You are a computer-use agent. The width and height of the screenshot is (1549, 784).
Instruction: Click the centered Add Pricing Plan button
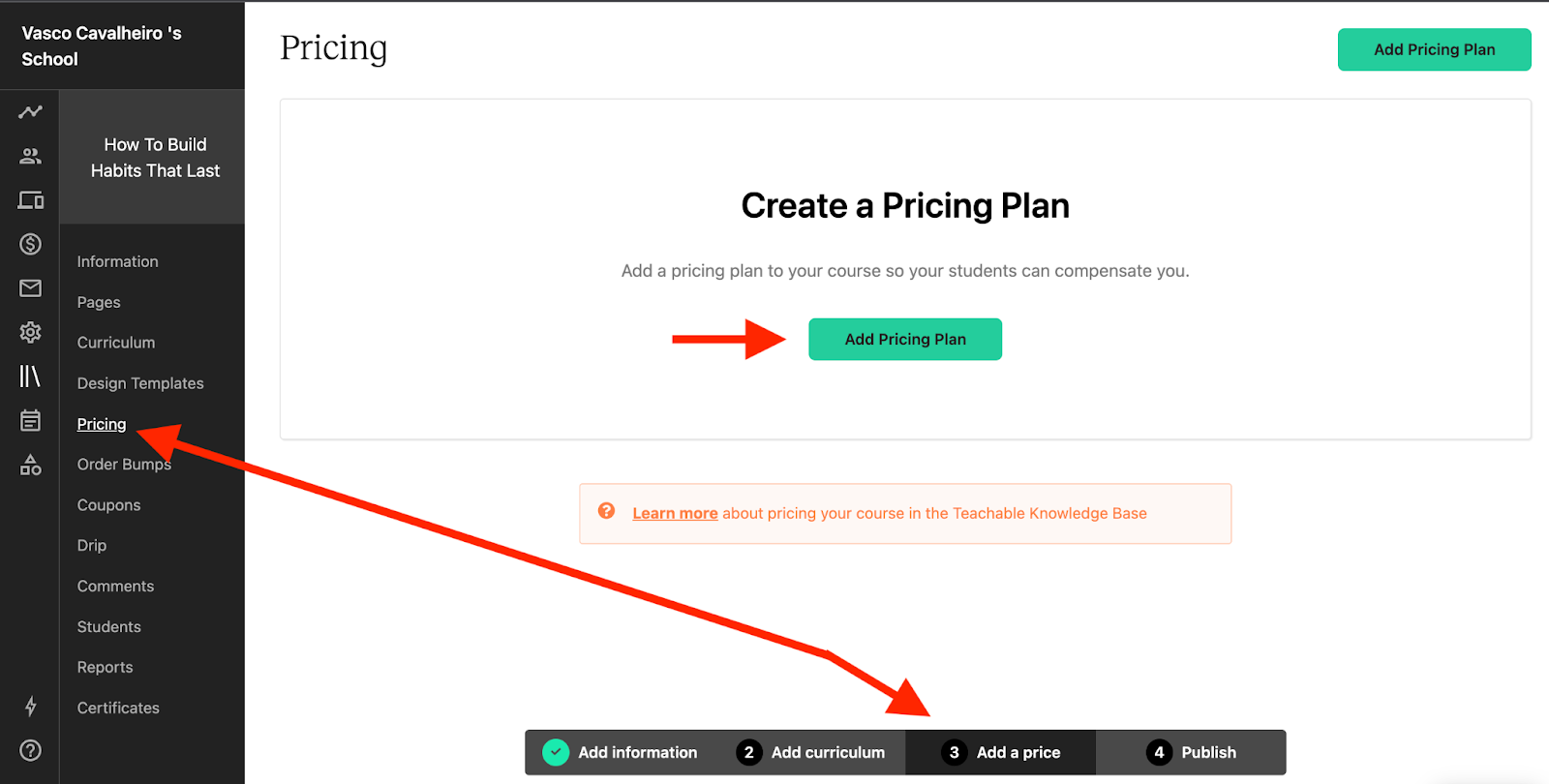pyautogui.click(x=905, y=340)
